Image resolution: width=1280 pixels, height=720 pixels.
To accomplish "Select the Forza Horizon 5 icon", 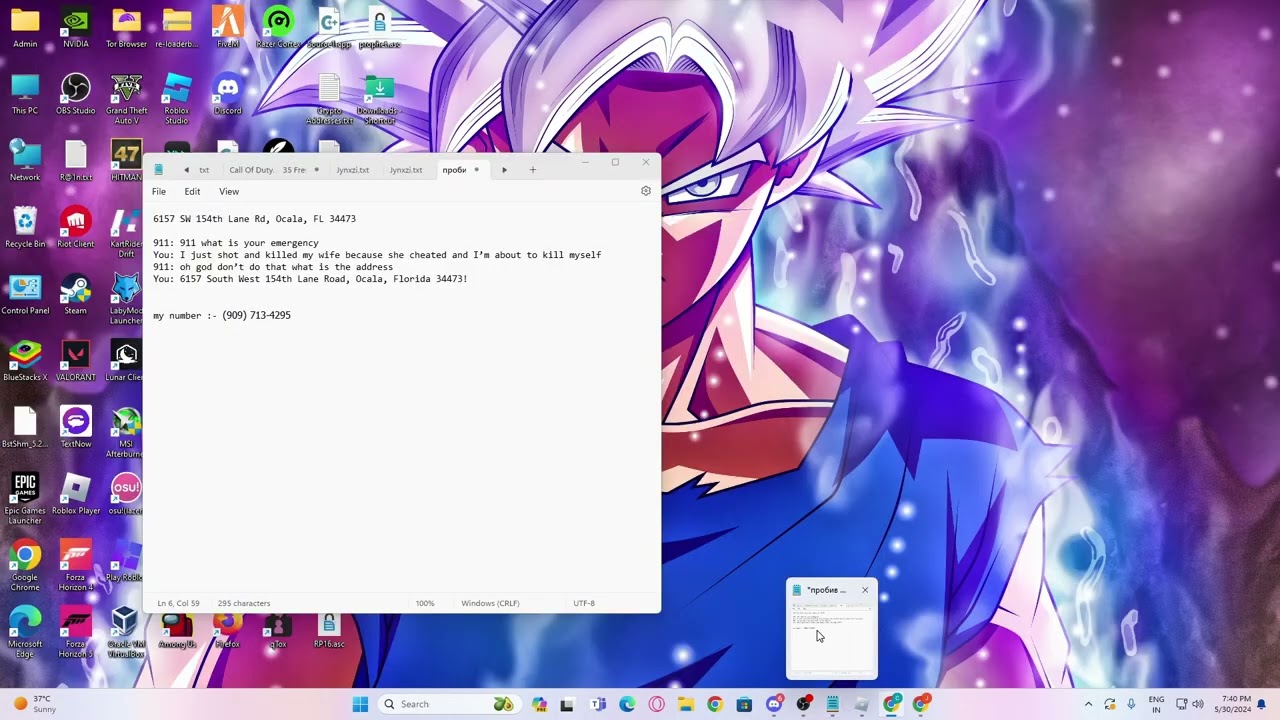I will tap(76, 633).
